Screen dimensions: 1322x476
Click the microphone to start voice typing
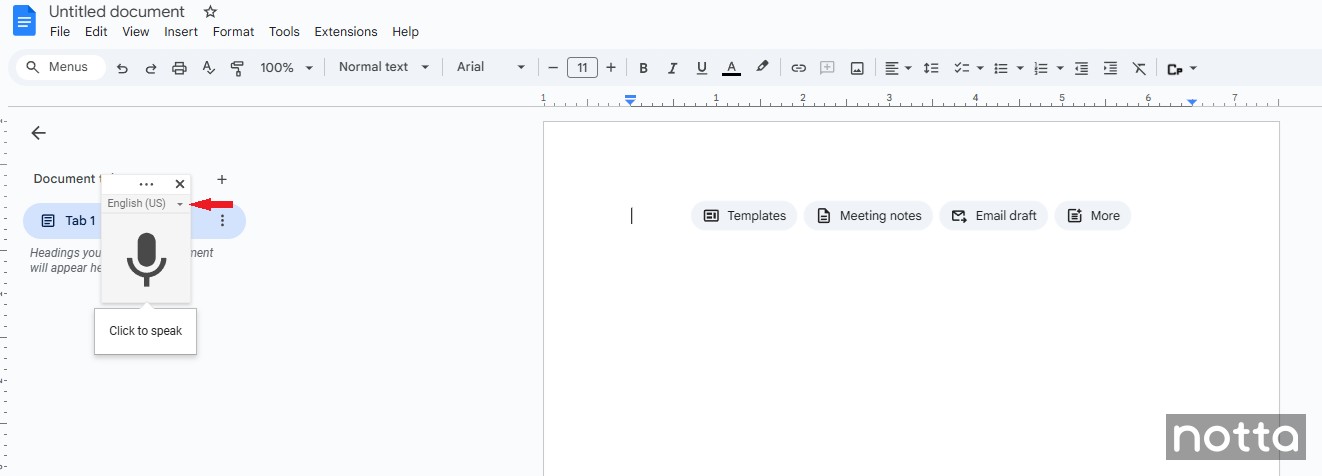pos(146,259)
